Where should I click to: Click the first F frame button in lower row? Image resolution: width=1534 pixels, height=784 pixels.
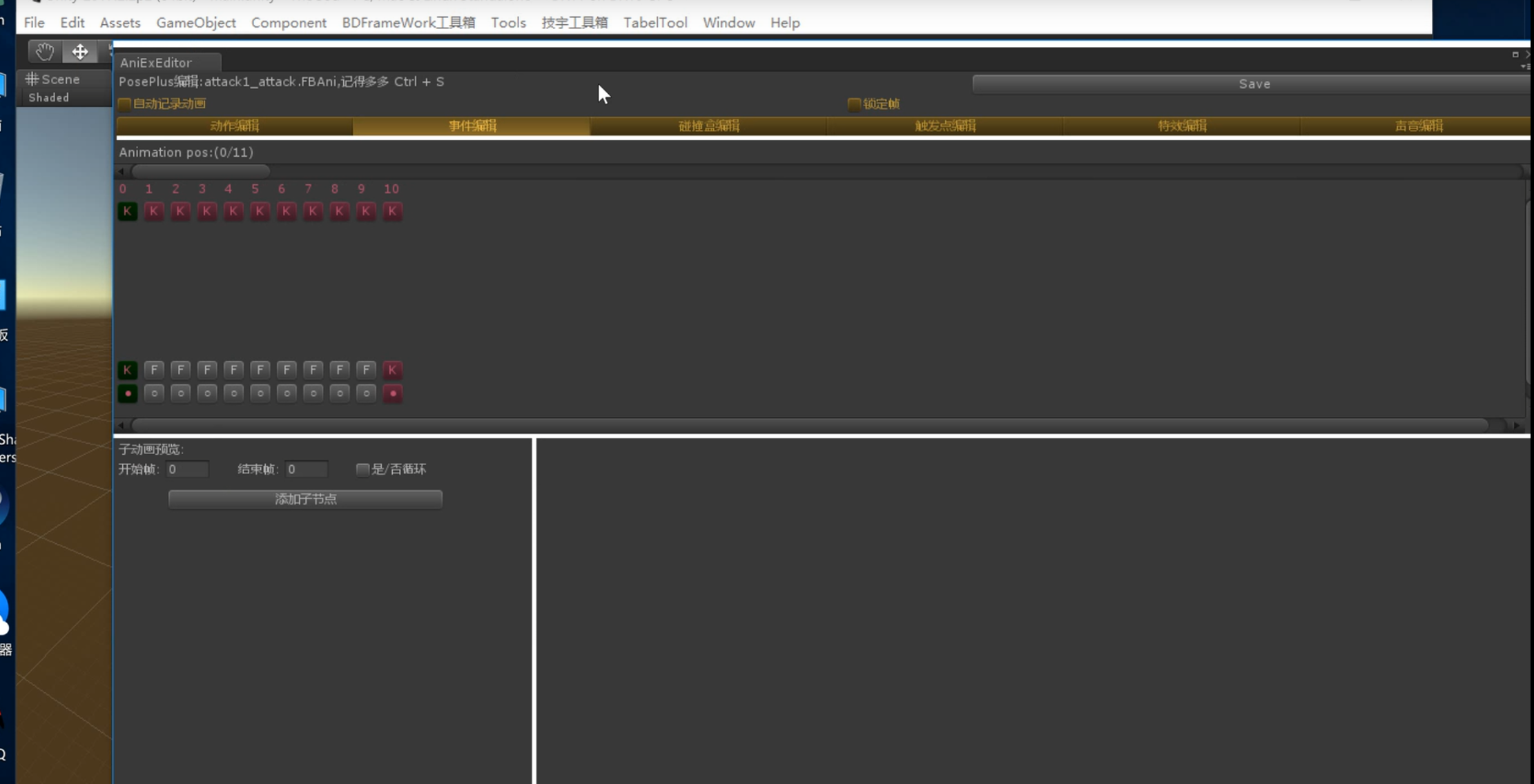click(154, 370)
